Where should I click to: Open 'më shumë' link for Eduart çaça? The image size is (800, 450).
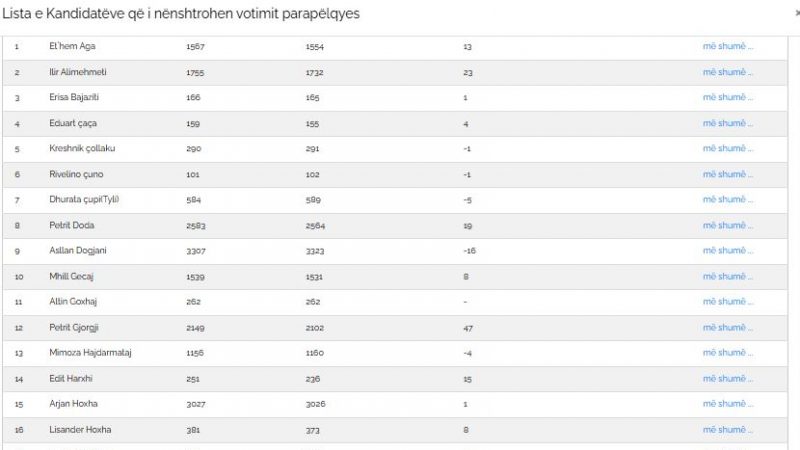(728, 123)
